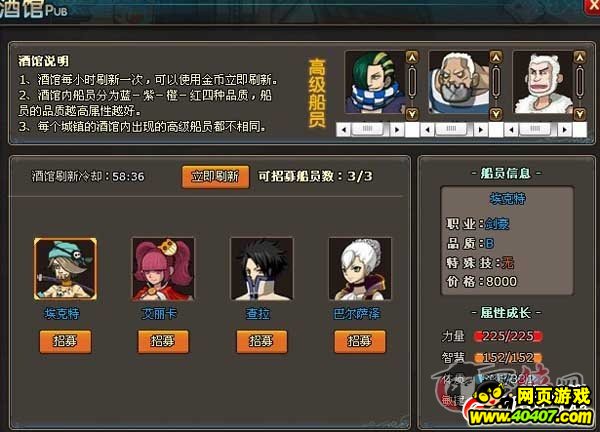Image resolution: width=600 pixels, height=432 pixels.
Task: Click up arrow beside green-haired crew portrait
Action: 412,57
